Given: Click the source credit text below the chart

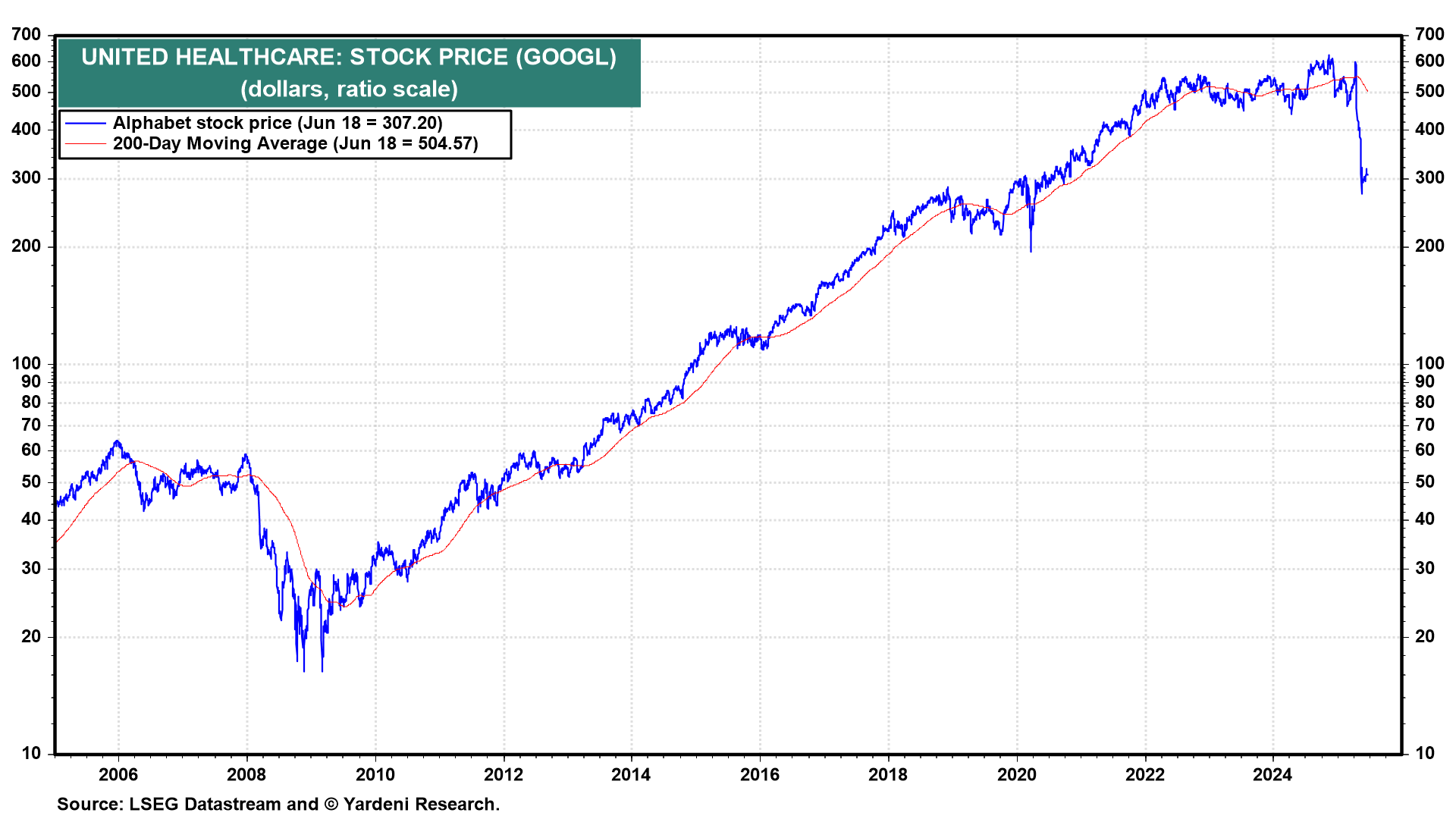Looking at the screenshot, I should point(278,804).
